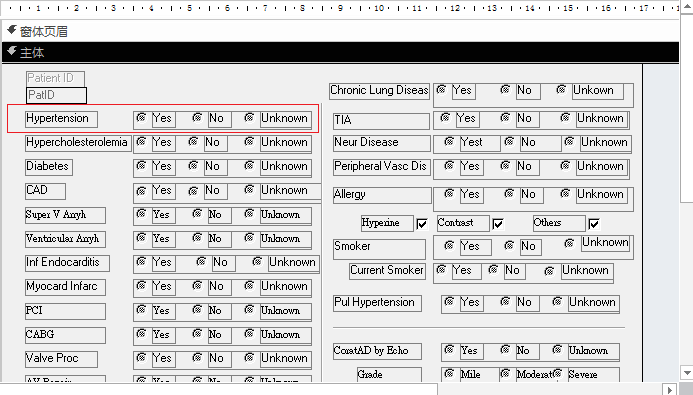Select Yes radio button for CoarAD by Echo
Viewport: 693px width, 395px height.
point(449,350)
